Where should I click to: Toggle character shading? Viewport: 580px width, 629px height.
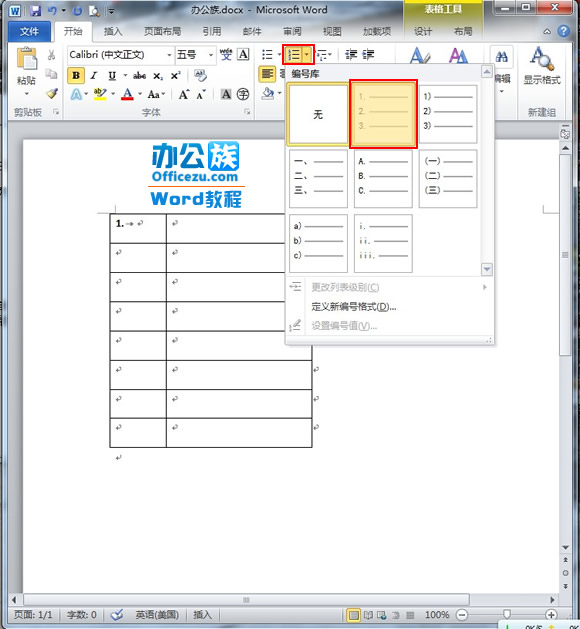pos(226,95)
